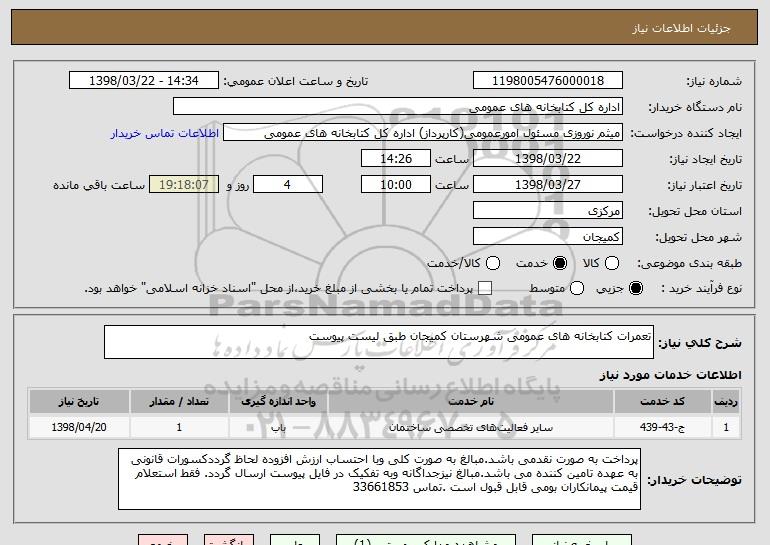Click the remaining time countdown 19:18:07
Image resolution: width=770 pixels, height=545 pixels.
[184, 185]
